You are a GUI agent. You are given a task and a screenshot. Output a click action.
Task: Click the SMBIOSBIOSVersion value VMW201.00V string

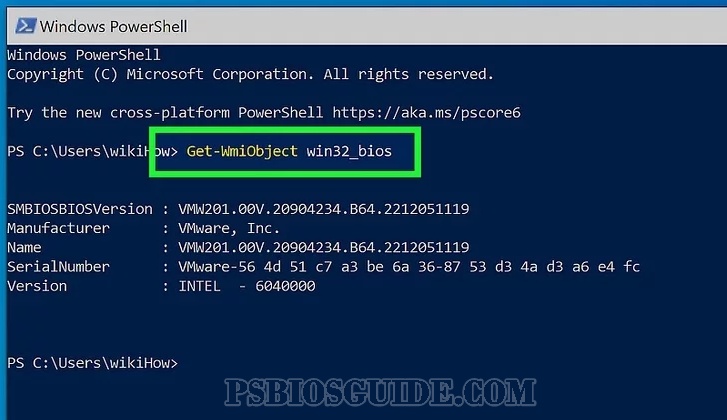click(324, 209)
